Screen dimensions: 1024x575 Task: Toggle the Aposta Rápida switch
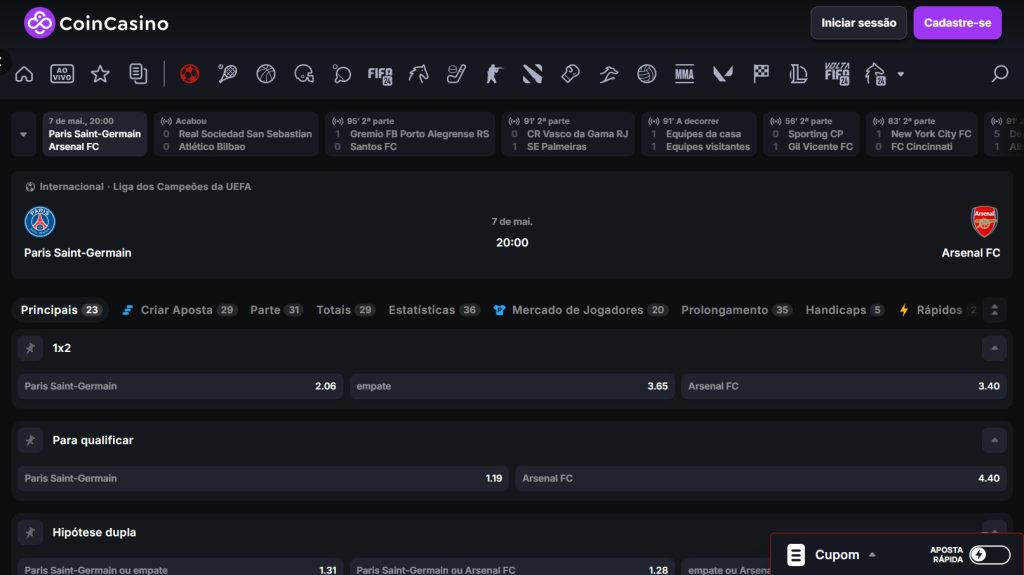[x=989, y=555]
